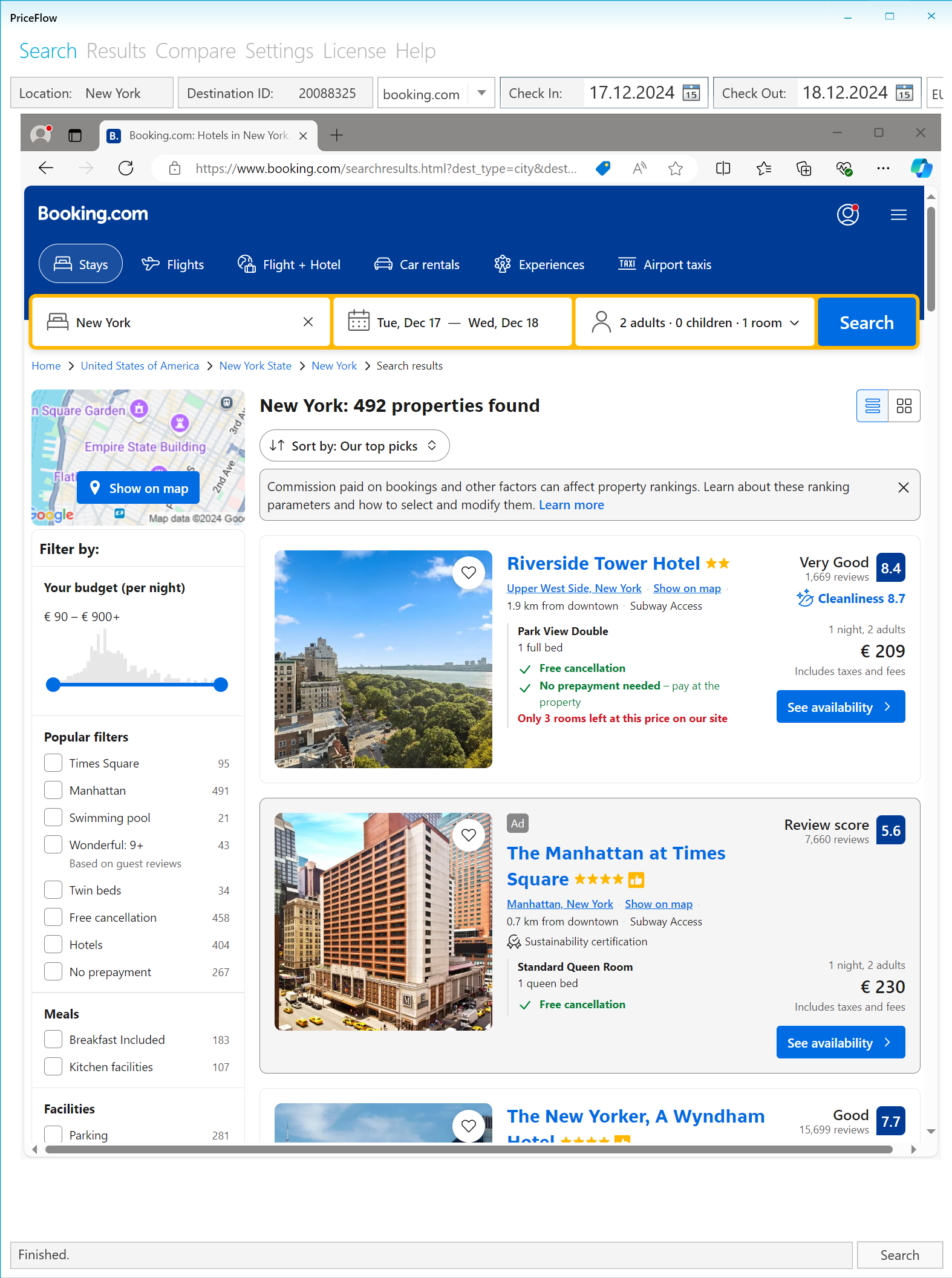Save The Manhattan at Times Square heart
Image resolution: width=952 pixels, height=1278 pixels.
coord(469,835)
